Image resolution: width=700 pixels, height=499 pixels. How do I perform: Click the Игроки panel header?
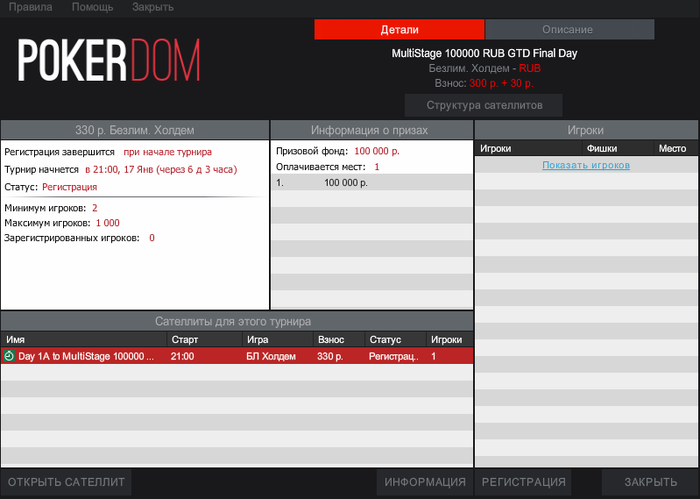[586, 130]
